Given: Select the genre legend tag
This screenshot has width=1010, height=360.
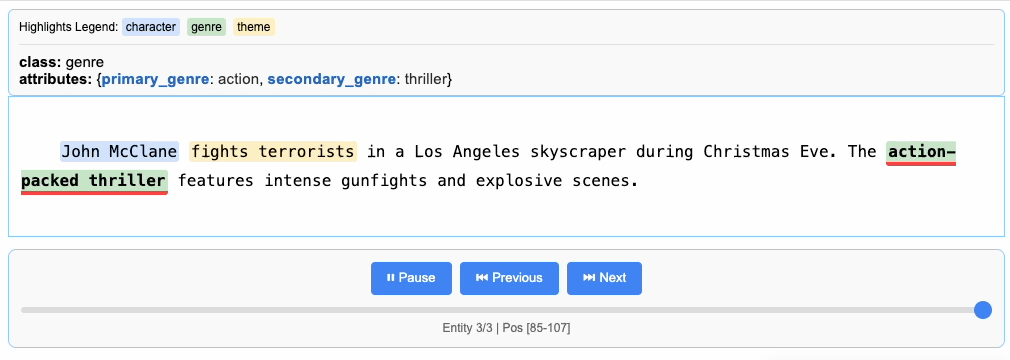Looking at the screenshot, I should tap(206, 27).
